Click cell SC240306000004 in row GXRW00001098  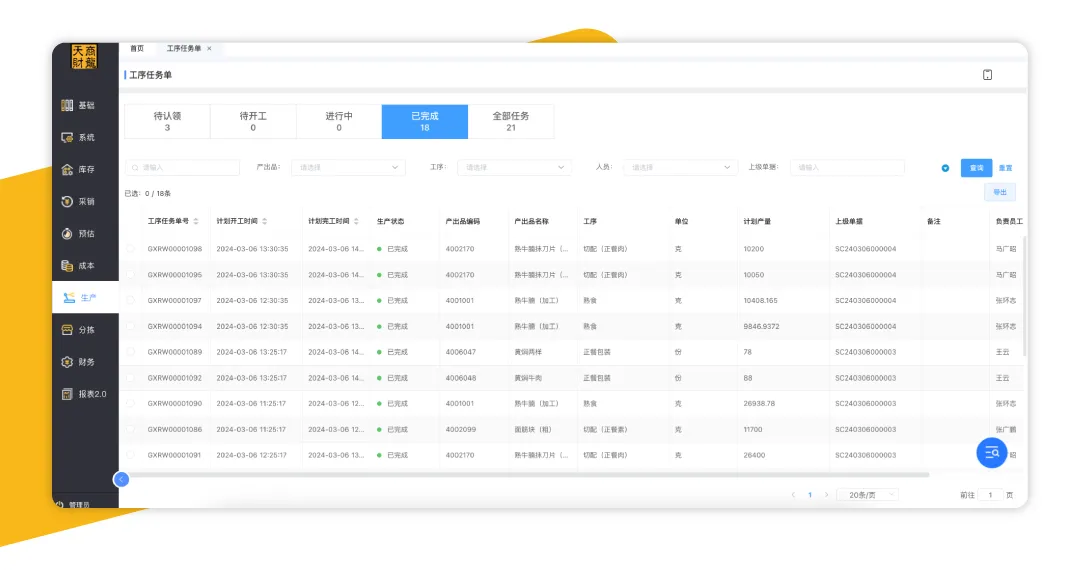tap(866, 249)
